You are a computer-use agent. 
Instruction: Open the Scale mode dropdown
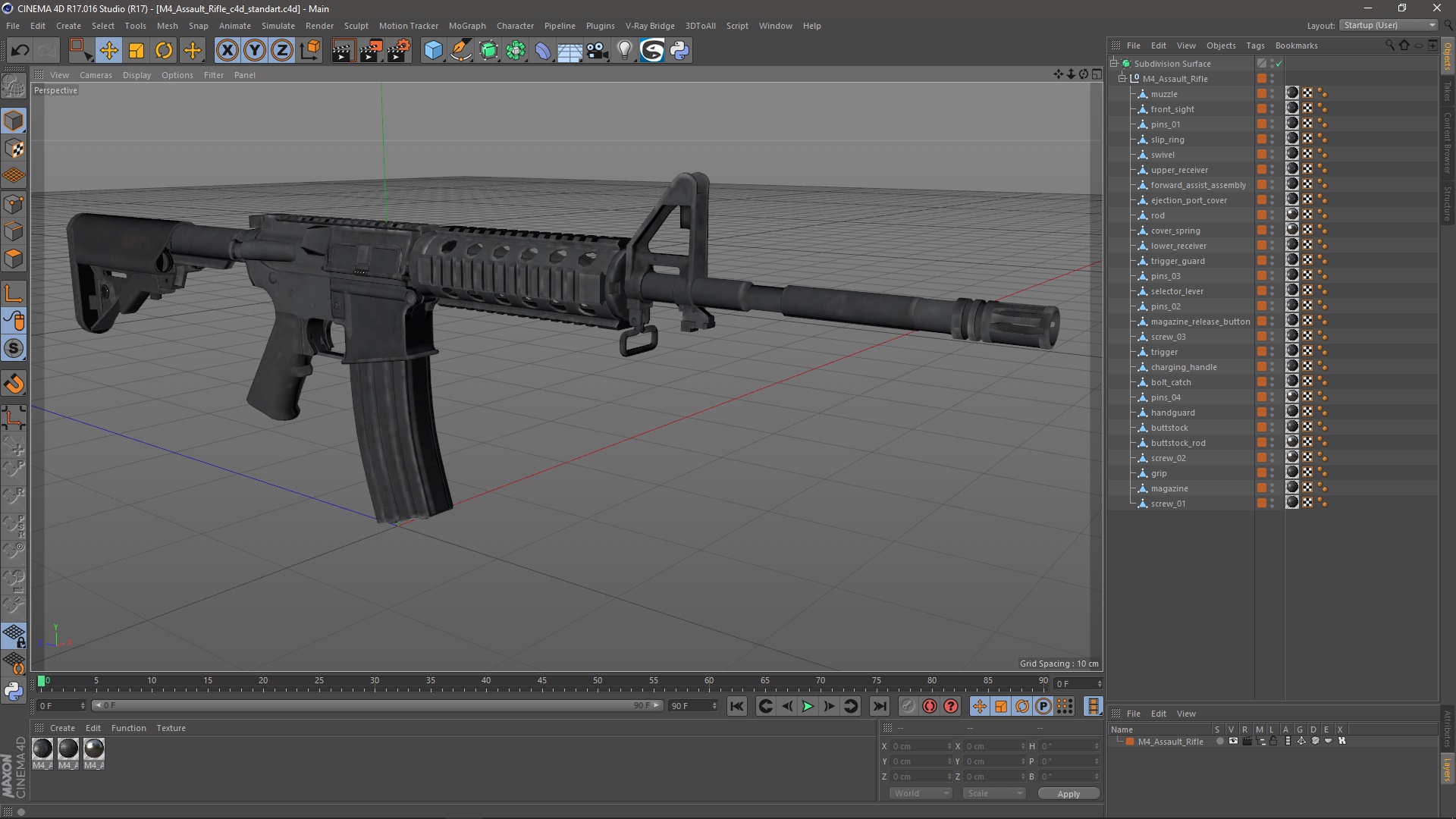point(994,793)
